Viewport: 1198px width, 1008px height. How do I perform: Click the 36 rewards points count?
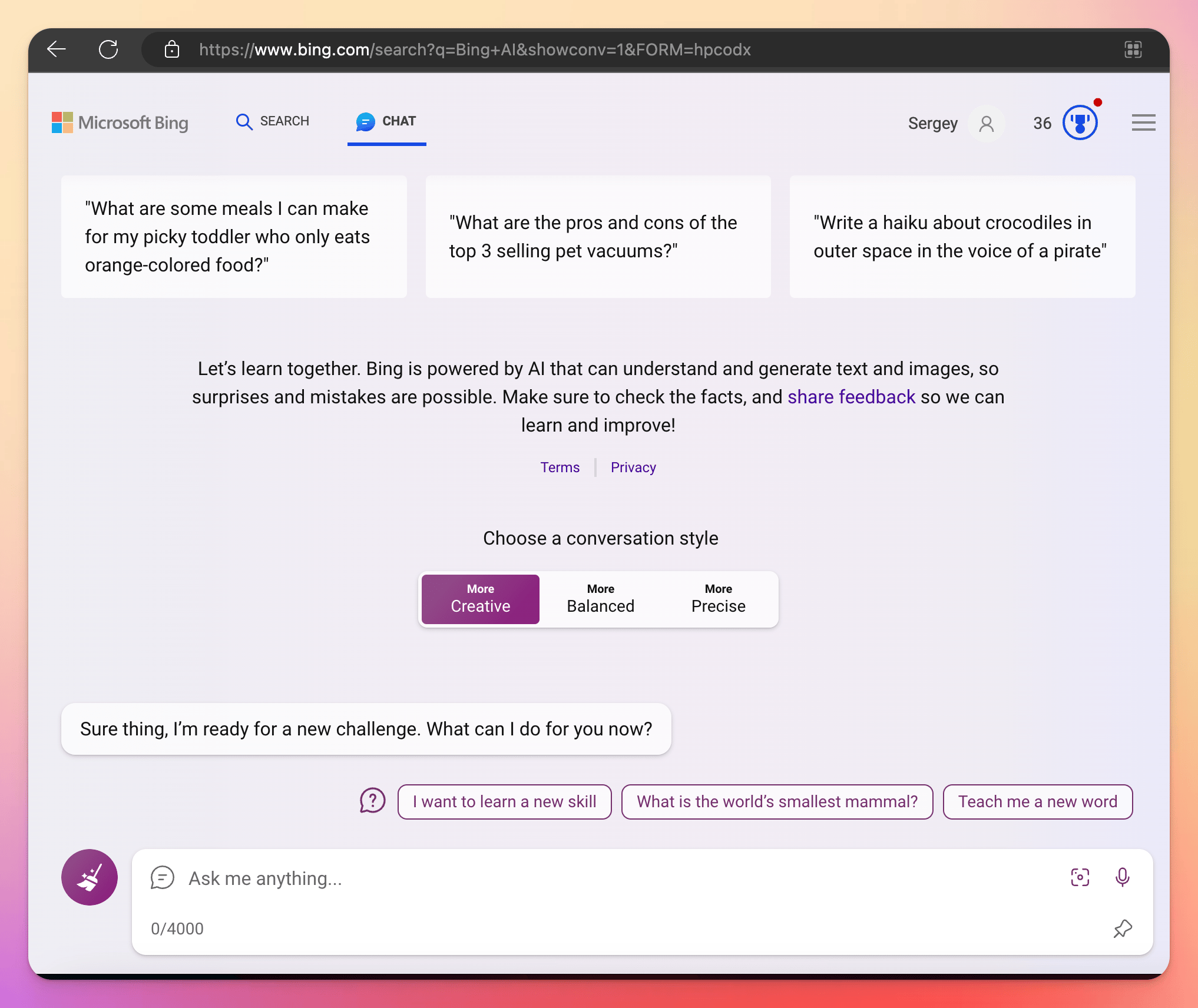click(1043, 123)
